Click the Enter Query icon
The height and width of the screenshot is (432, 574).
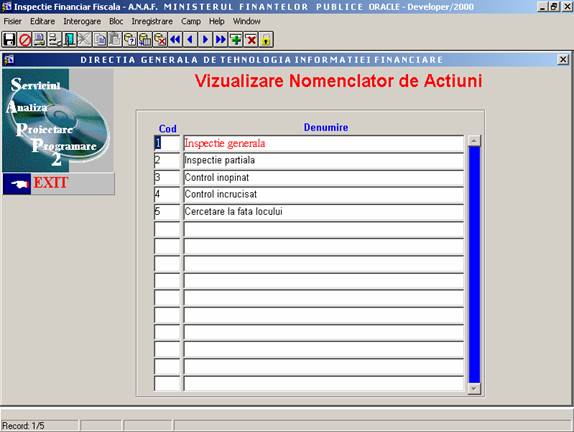[130, 40]
